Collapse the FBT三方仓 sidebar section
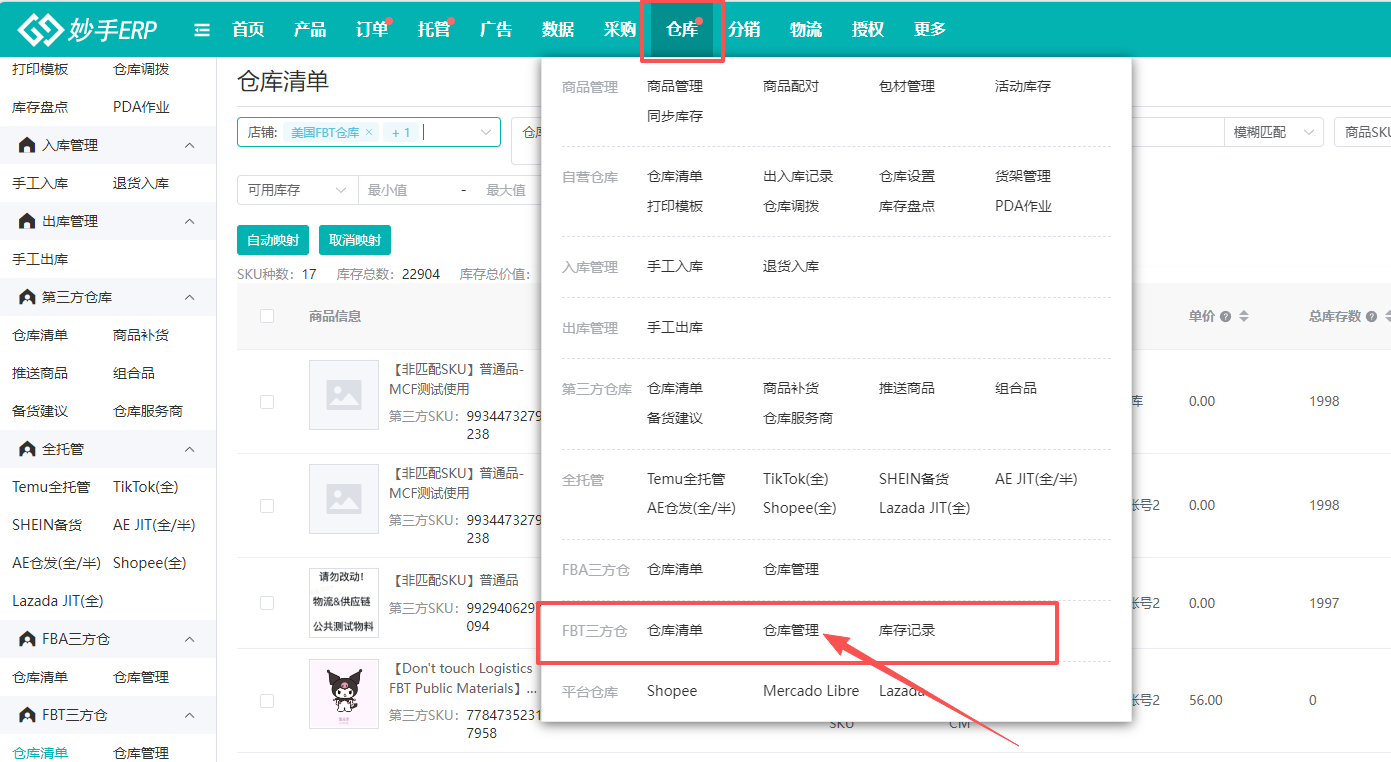The height and width of the screenshot is (762, 1391). pyautogui.click(x=189, y=716)
